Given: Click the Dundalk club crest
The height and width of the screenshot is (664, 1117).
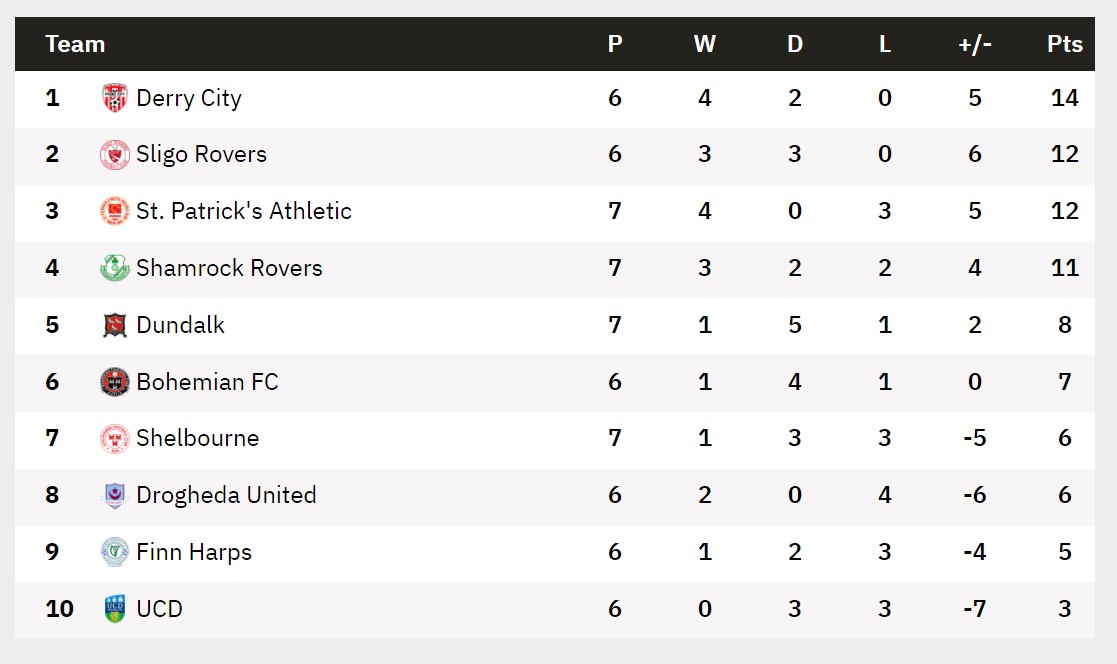Looking at the screenshot, I should [115, 325].
